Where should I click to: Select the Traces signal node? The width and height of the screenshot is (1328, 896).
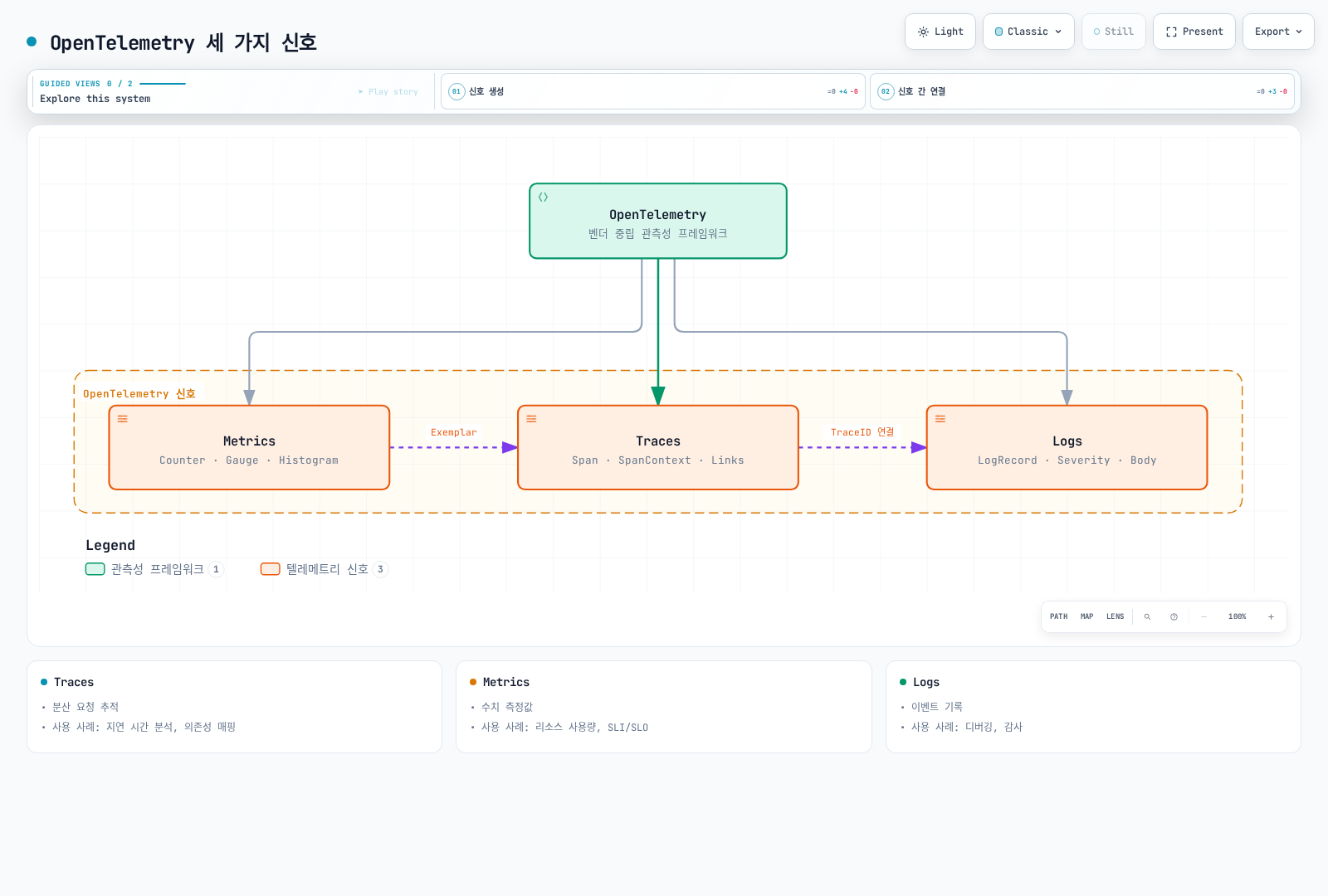point(658,448)
